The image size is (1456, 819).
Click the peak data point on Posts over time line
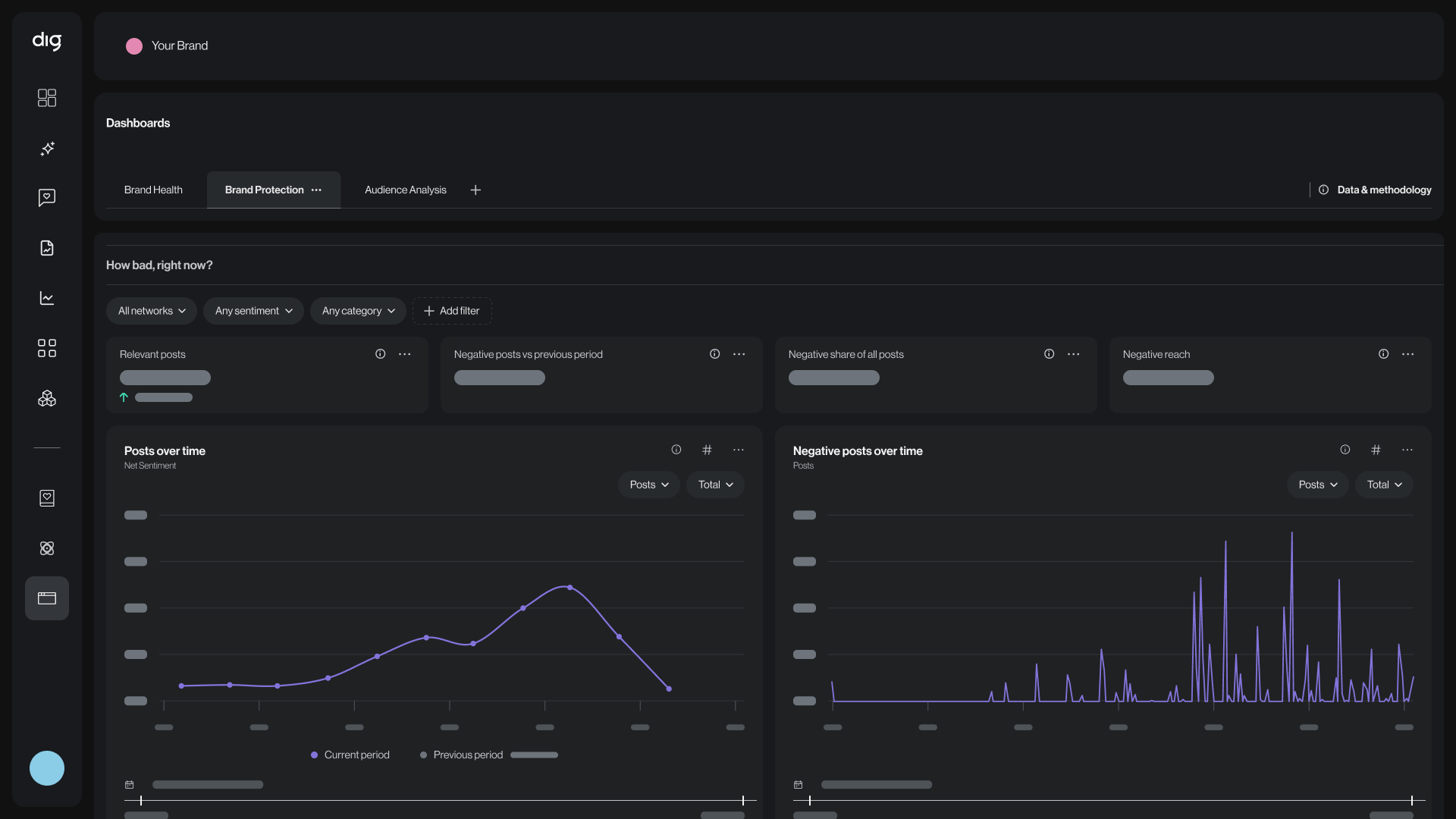point(570,588)
